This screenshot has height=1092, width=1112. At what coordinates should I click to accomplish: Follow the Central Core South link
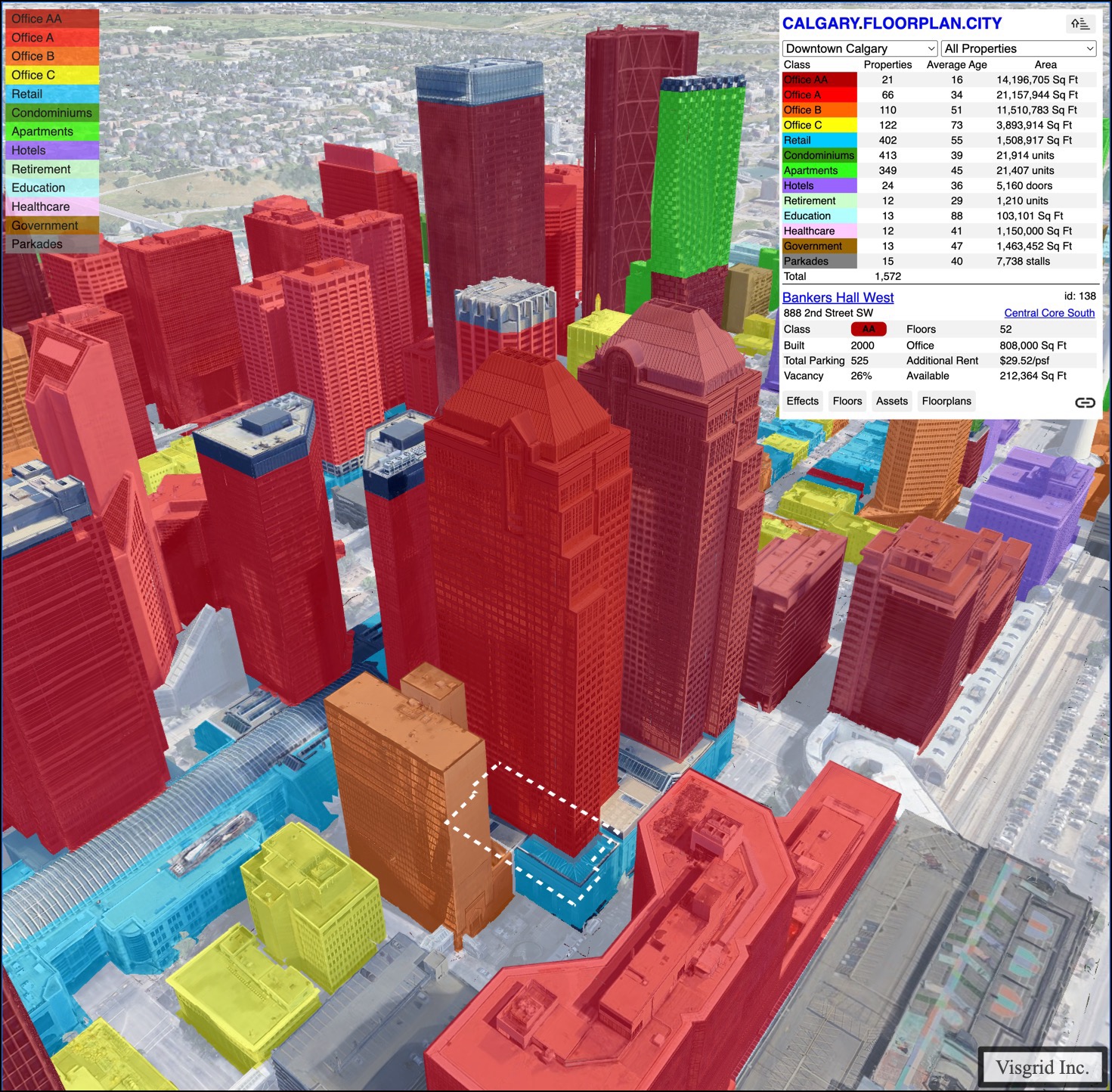1049,313
